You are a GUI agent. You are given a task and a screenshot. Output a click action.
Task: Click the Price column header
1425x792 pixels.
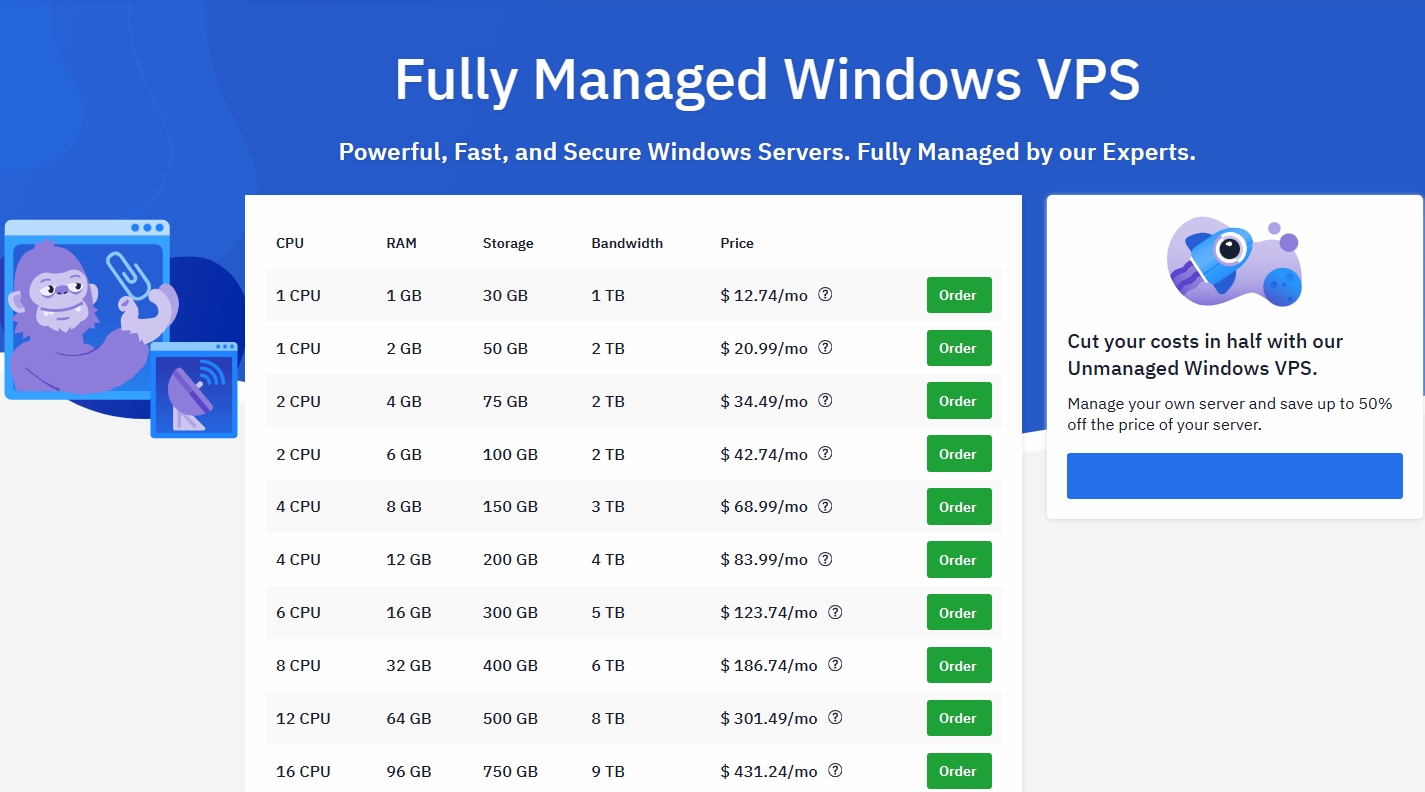(x=737, y=243)
